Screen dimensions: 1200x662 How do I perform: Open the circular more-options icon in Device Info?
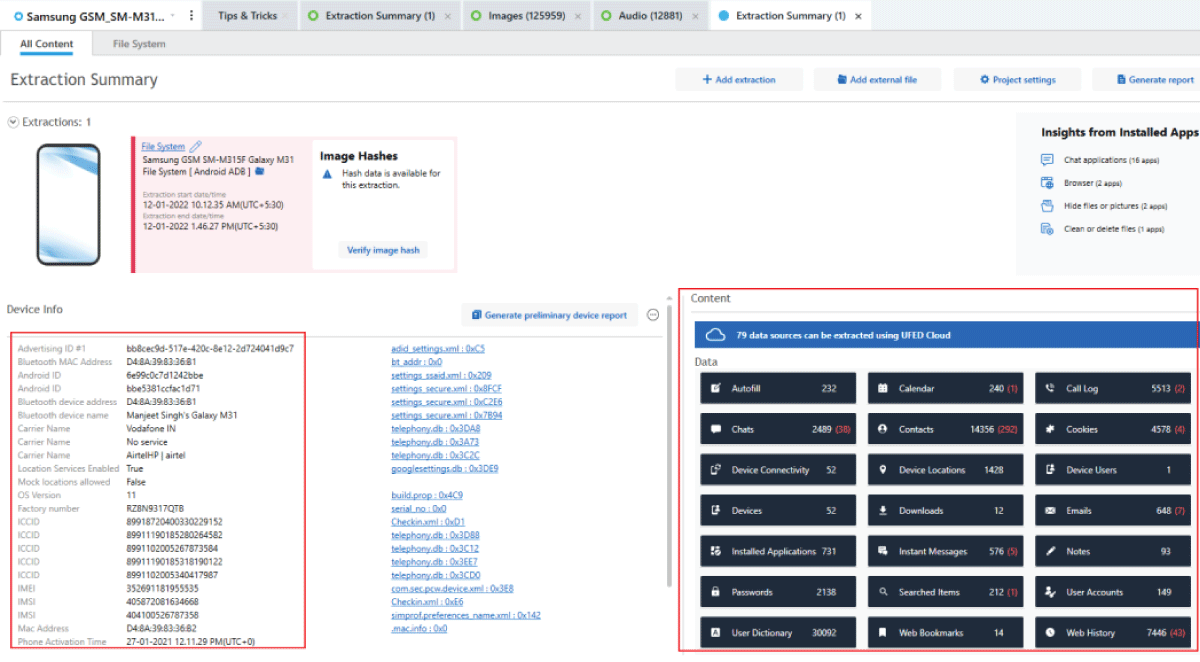pos(653,315)
